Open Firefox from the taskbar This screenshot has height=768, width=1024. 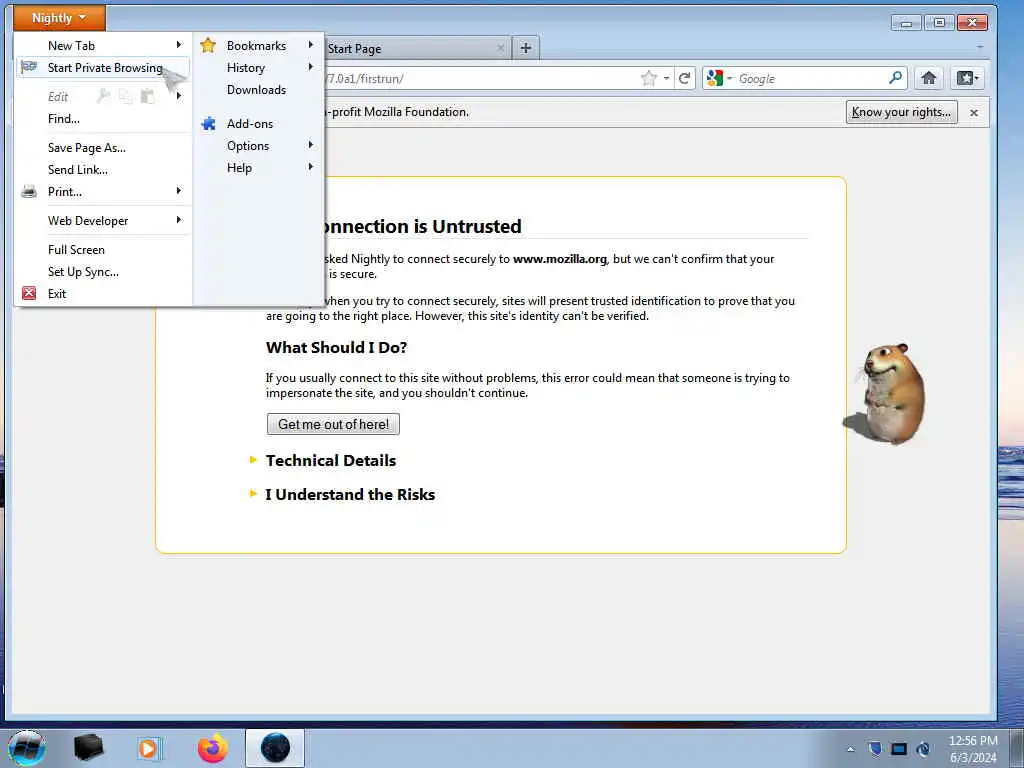click(213, 748)
